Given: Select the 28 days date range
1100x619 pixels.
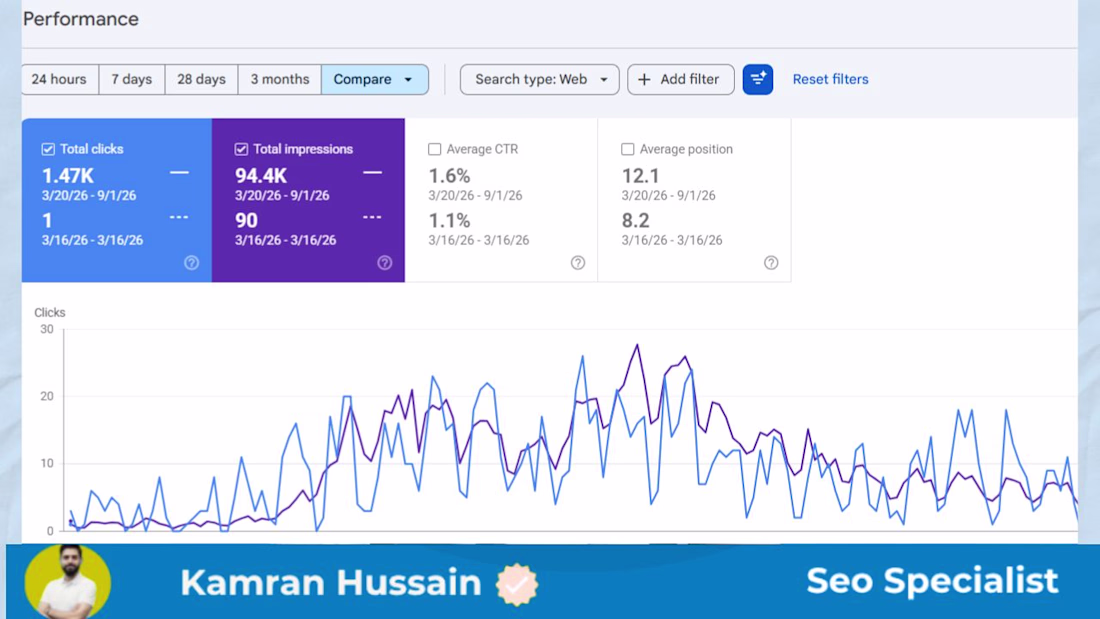Looking at the screenshot, I should (201, 79).
